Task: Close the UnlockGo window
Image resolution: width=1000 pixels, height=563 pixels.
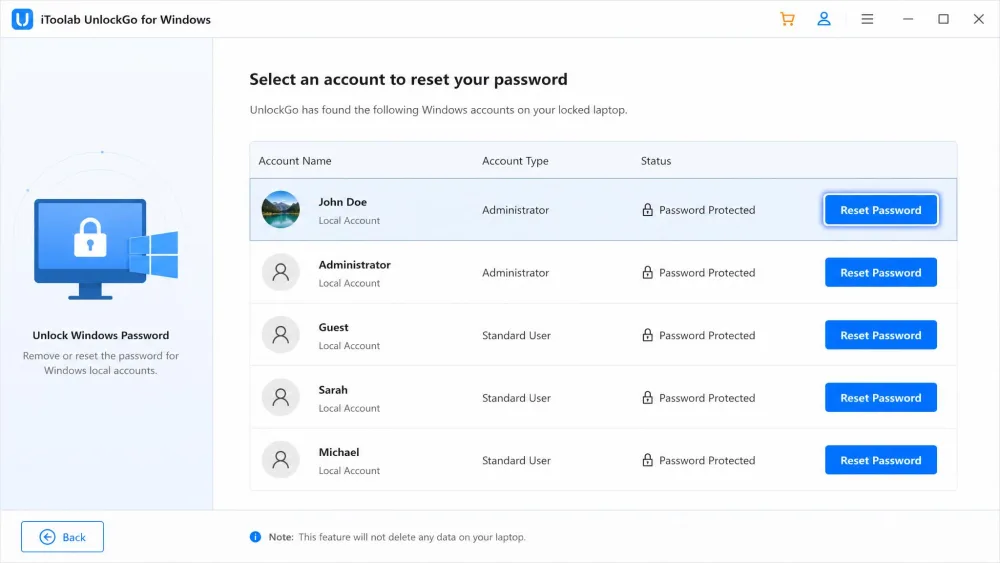Action: 978,19
